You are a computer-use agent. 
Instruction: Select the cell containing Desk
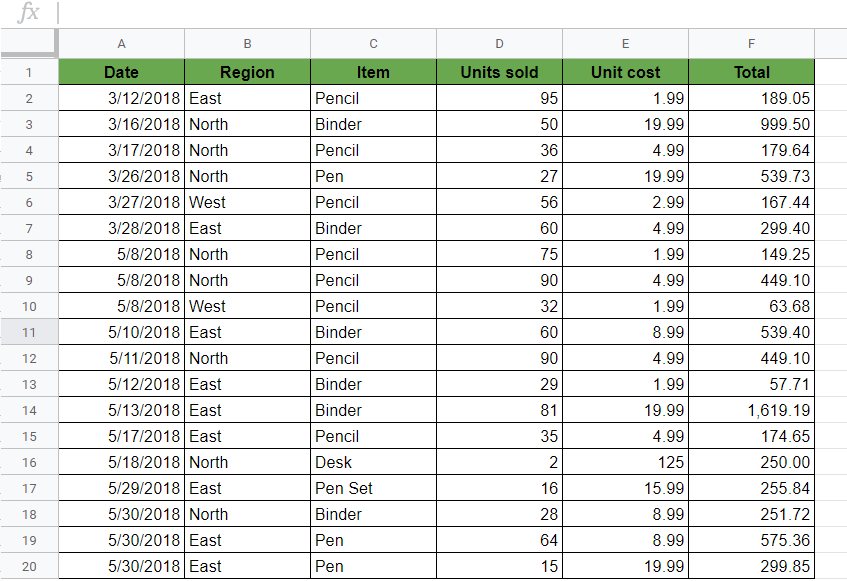(x=373, y=462)
